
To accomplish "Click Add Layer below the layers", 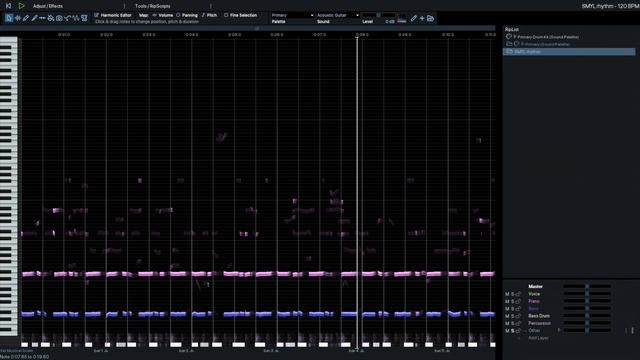I will [x=538, y=338].
